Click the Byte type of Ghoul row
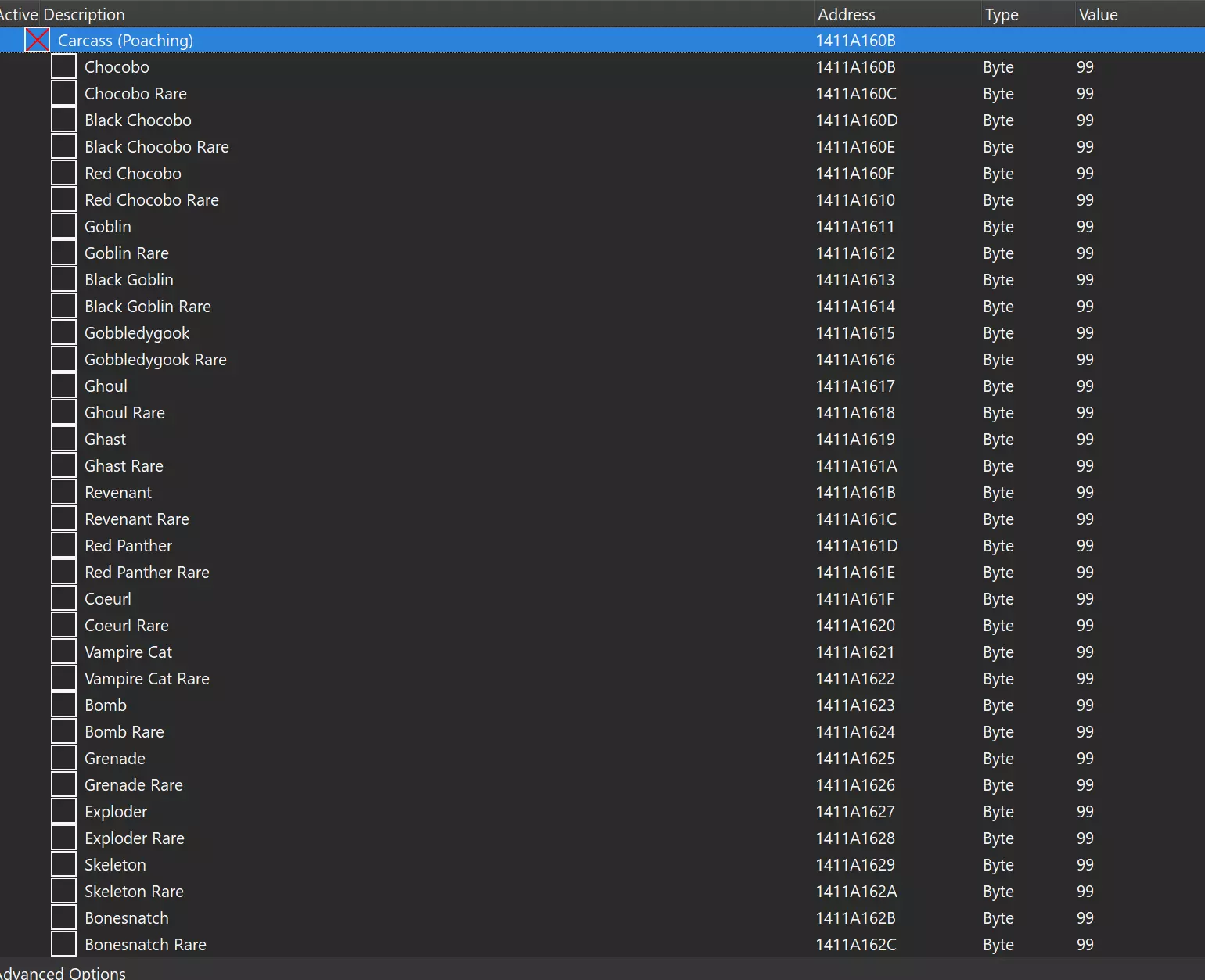1205x980 pixels. (998, 386)
